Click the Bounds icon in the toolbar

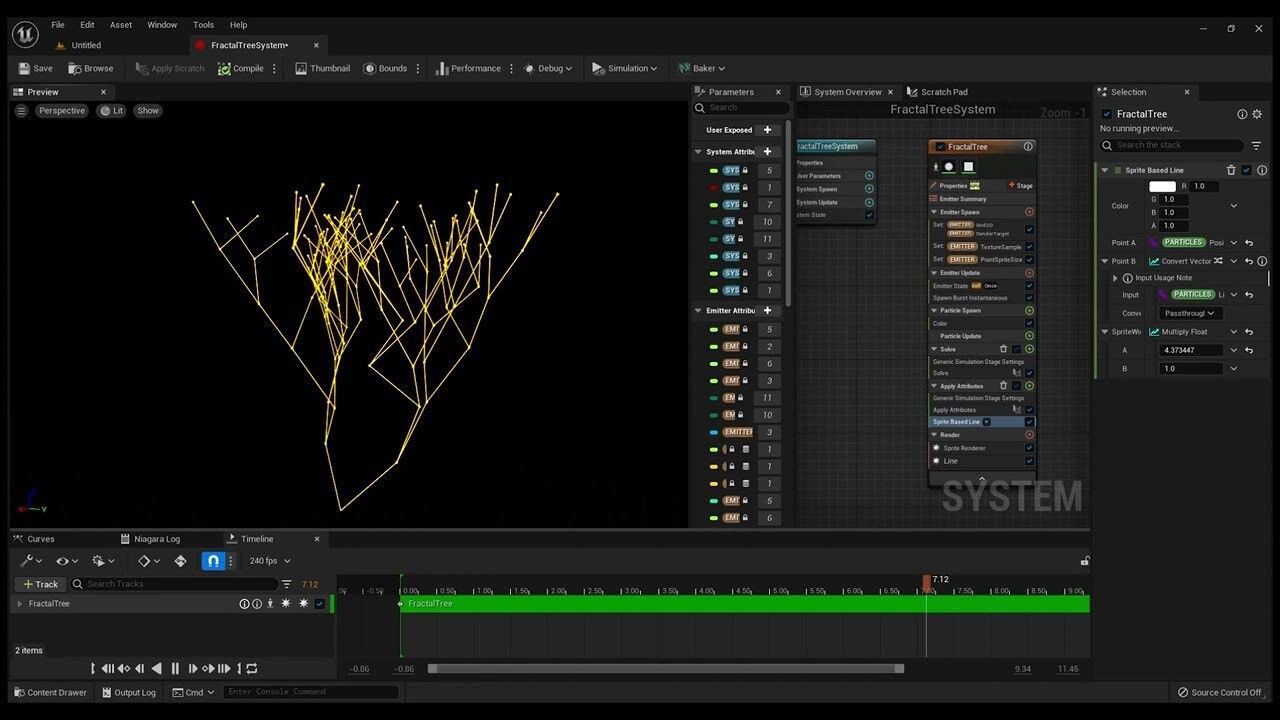pos(371,68)
